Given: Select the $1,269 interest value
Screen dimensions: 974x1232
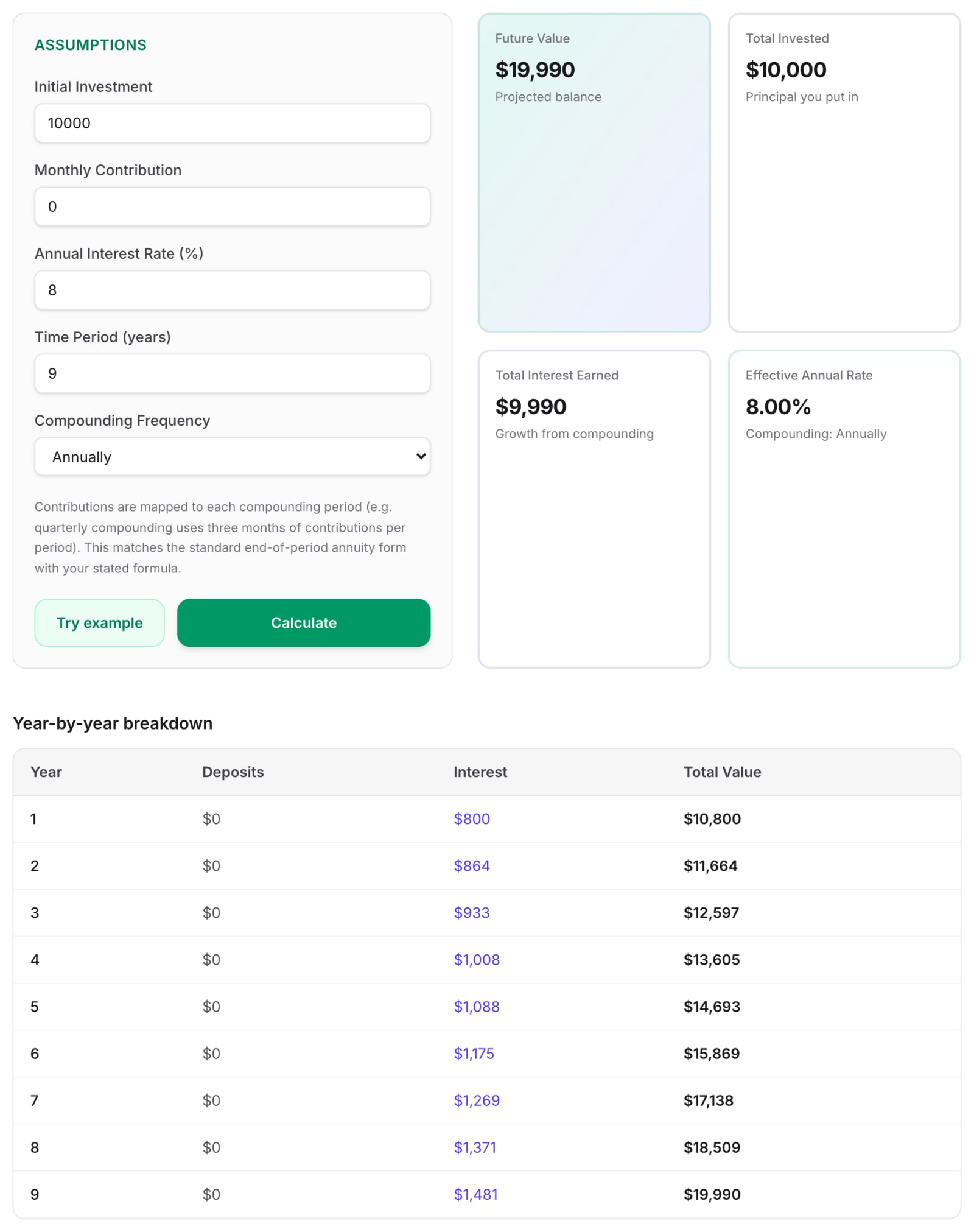Looking at the screenshot, I should 477,1100.
